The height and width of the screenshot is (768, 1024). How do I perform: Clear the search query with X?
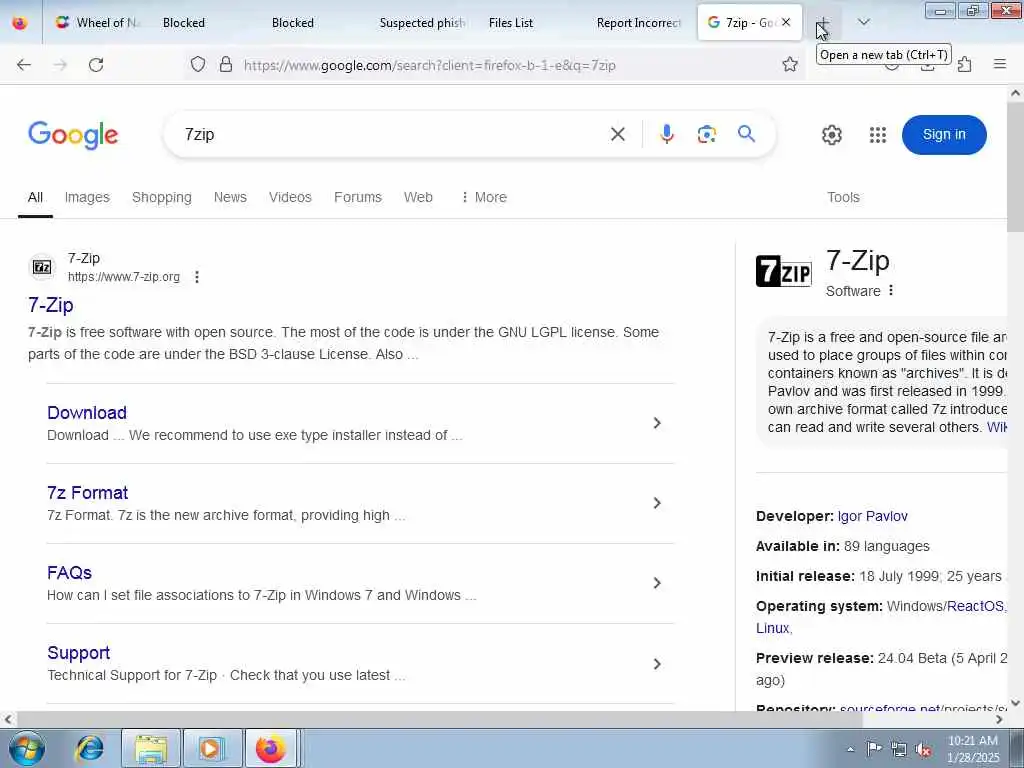[x=618, y=135]
